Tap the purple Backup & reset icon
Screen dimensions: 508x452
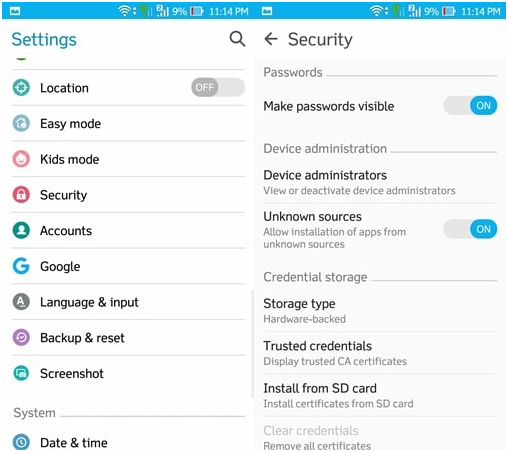(x=21, y=337)
